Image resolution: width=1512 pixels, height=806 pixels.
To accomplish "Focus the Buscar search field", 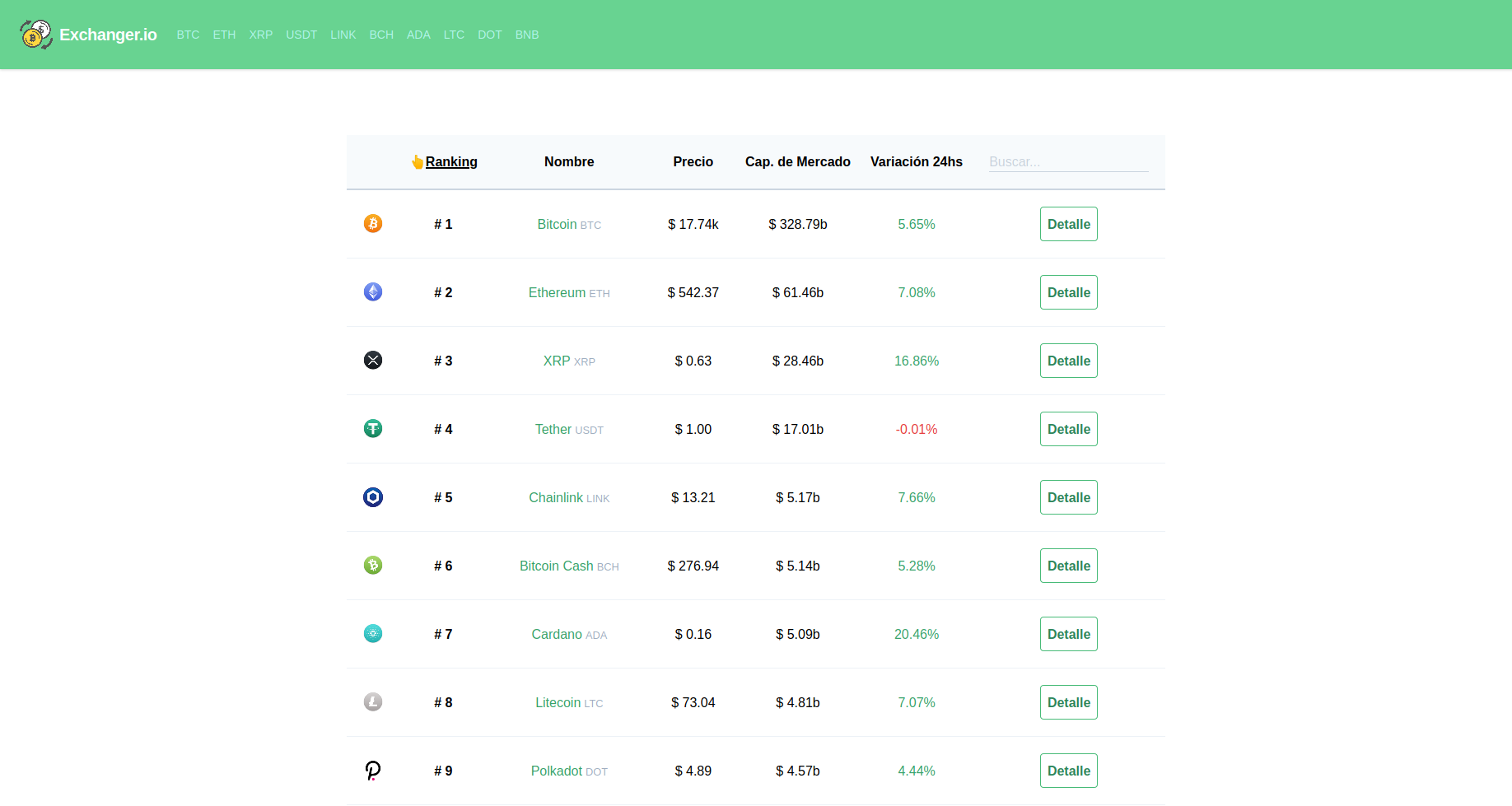I will (x=1068, y=161).
